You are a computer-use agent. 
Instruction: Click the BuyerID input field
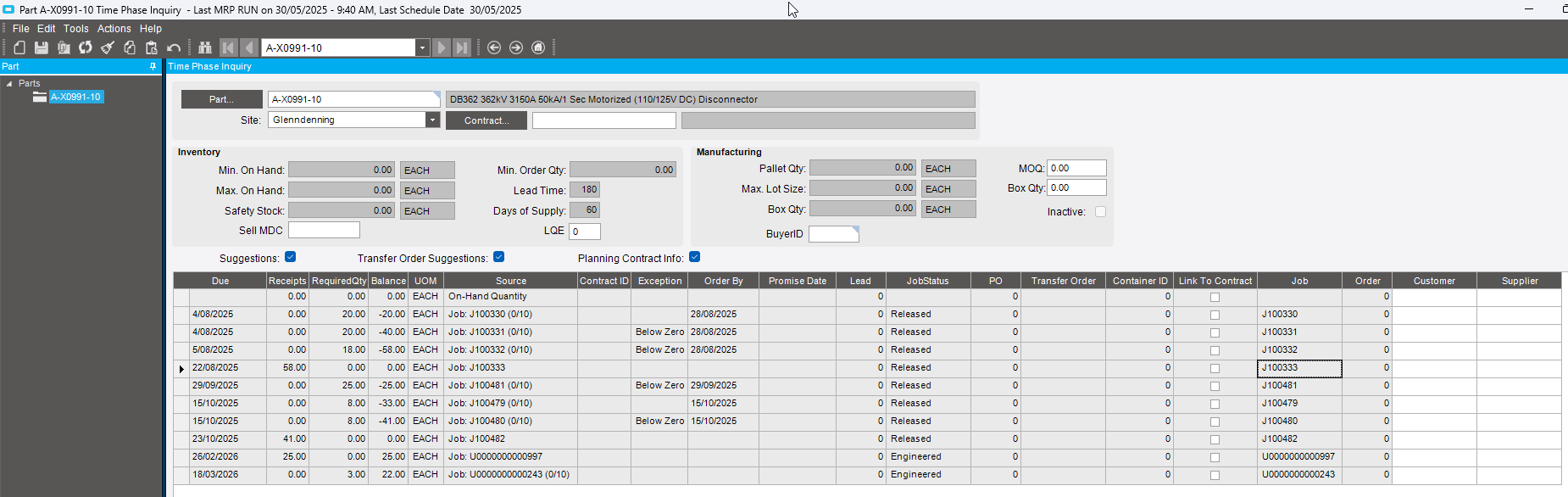(834, 234)
